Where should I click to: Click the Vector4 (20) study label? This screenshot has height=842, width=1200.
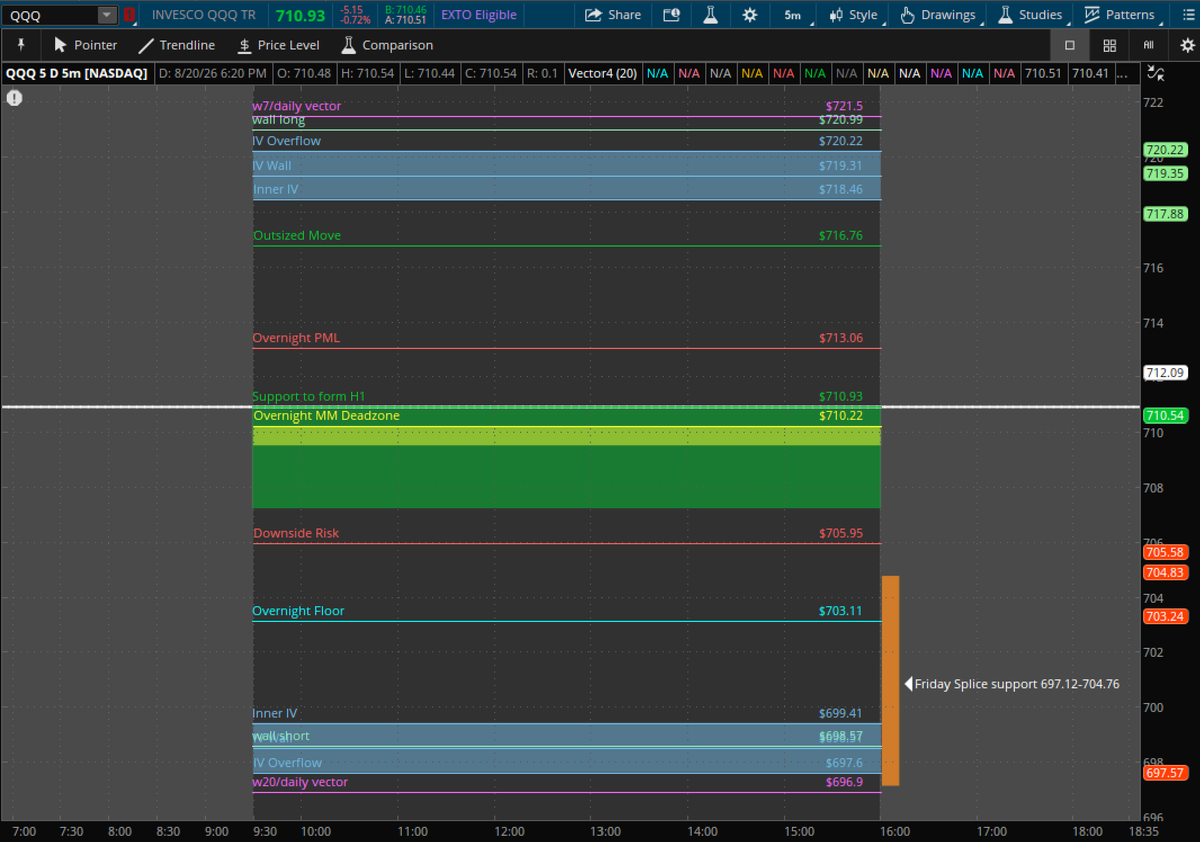point(603,73)
